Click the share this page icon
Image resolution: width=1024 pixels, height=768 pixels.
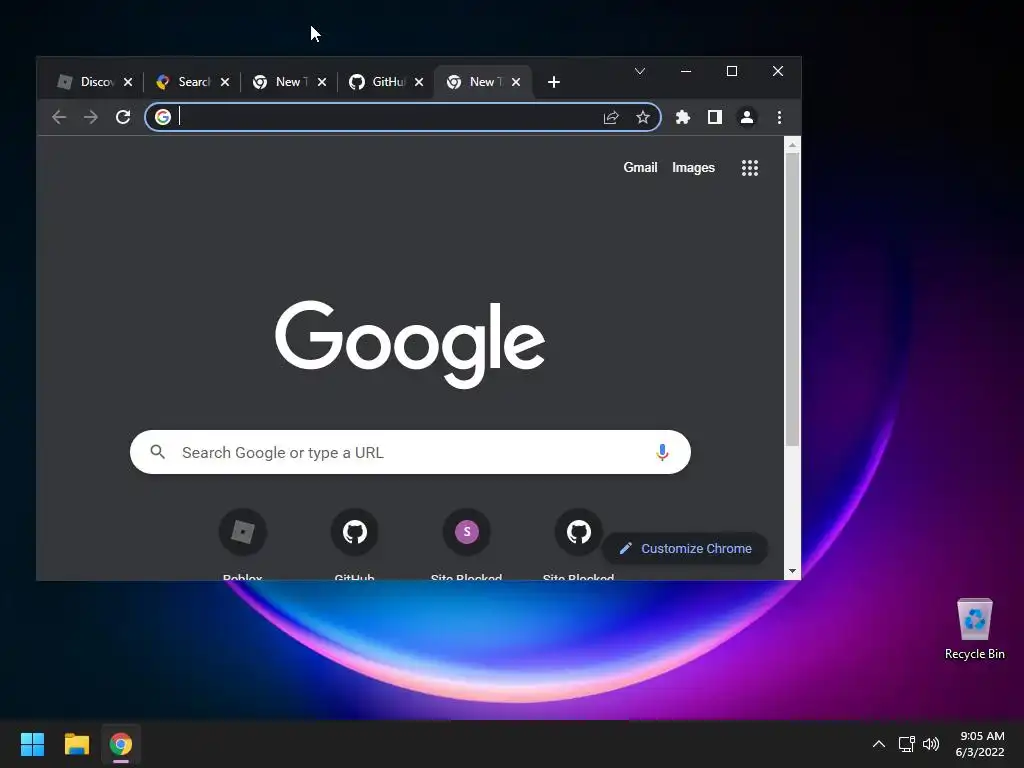pyautogui.click(x=611, y=118)
